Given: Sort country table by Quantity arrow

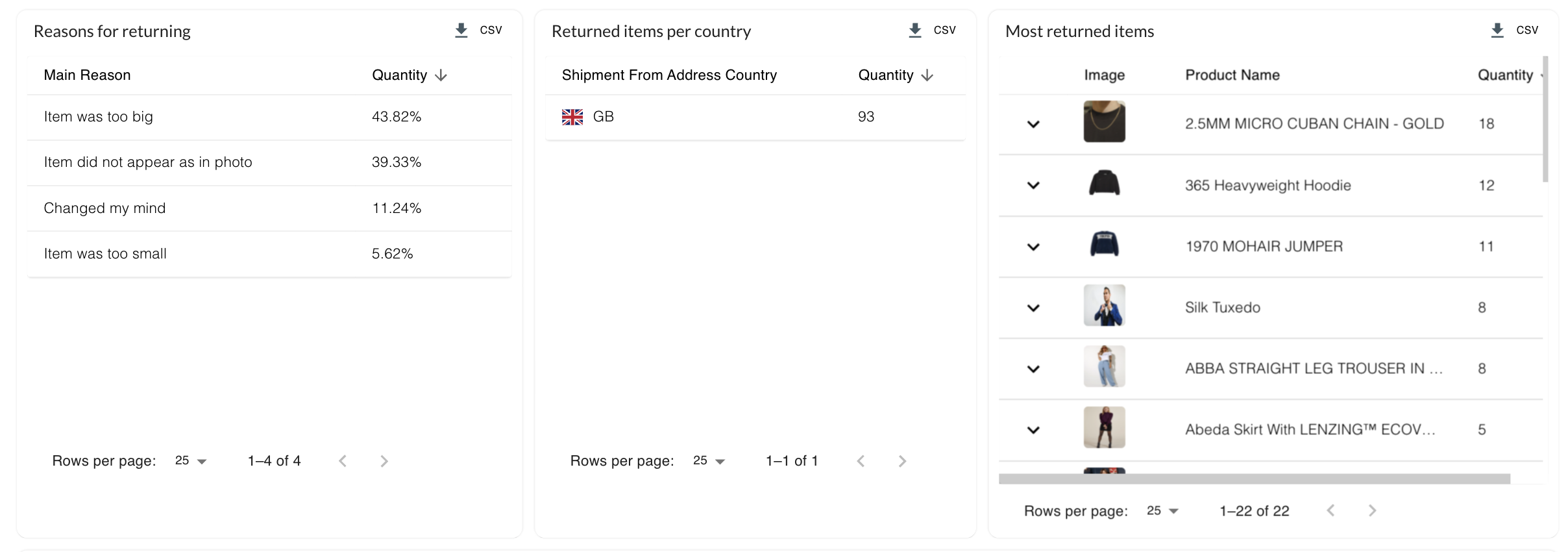Looking at the screenshot, I should click(927, 75).
